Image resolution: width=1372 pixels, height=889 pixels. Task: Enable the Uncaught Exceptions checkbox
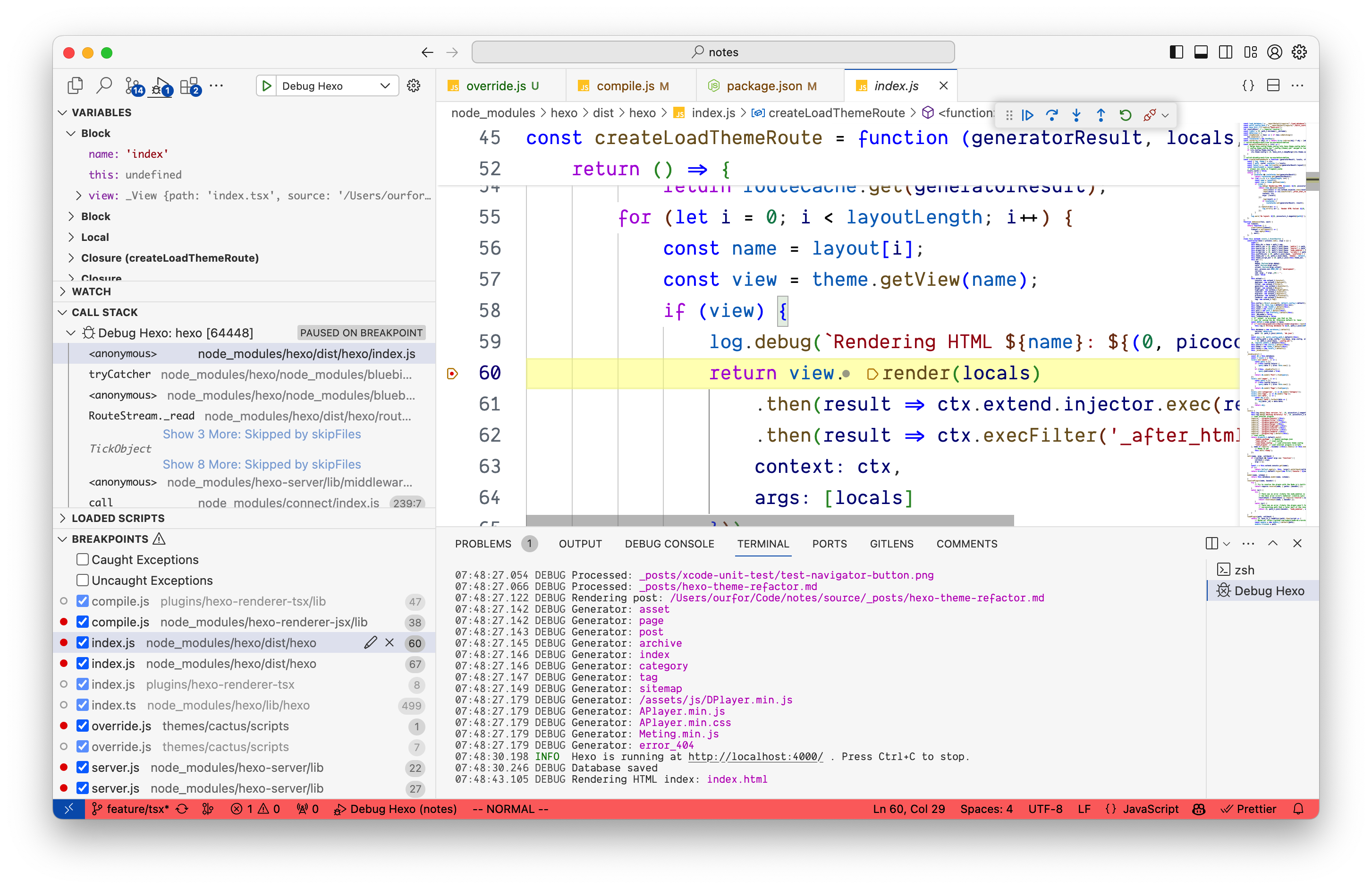tap(83, 580)
